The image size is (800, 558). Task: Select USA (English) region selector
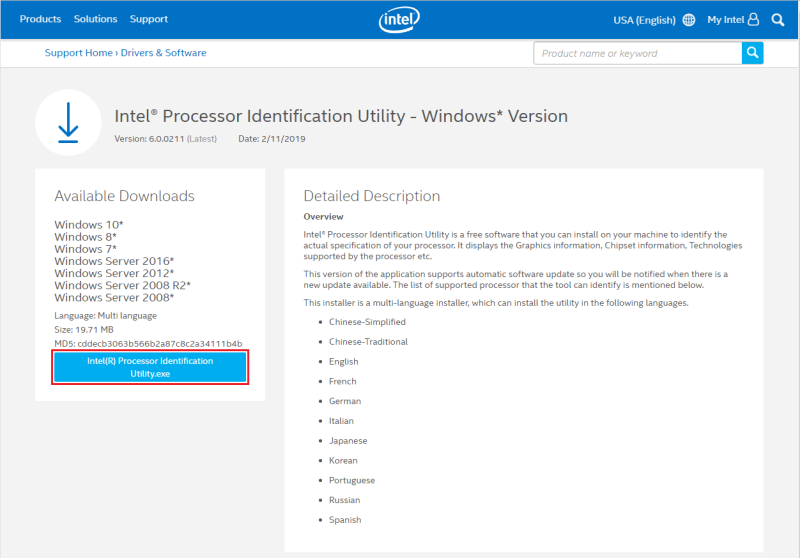(645, 20)
